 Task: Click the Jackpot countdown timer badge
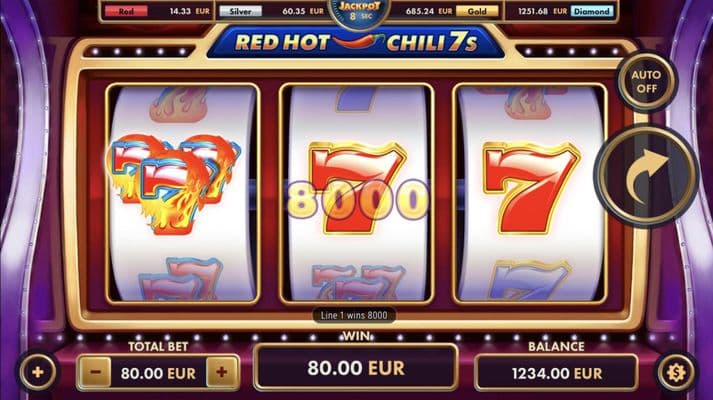(359, 12)
